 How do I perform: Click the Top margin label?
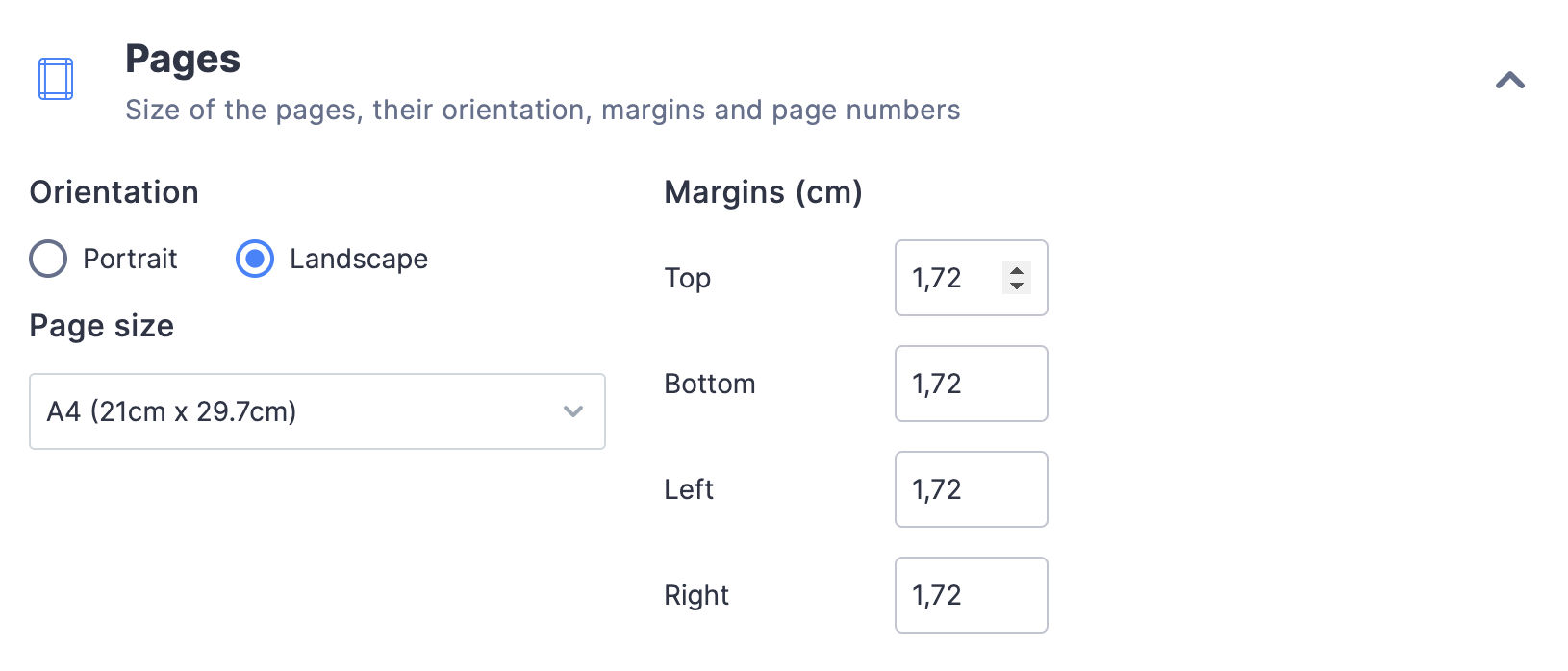pos(686,278)
